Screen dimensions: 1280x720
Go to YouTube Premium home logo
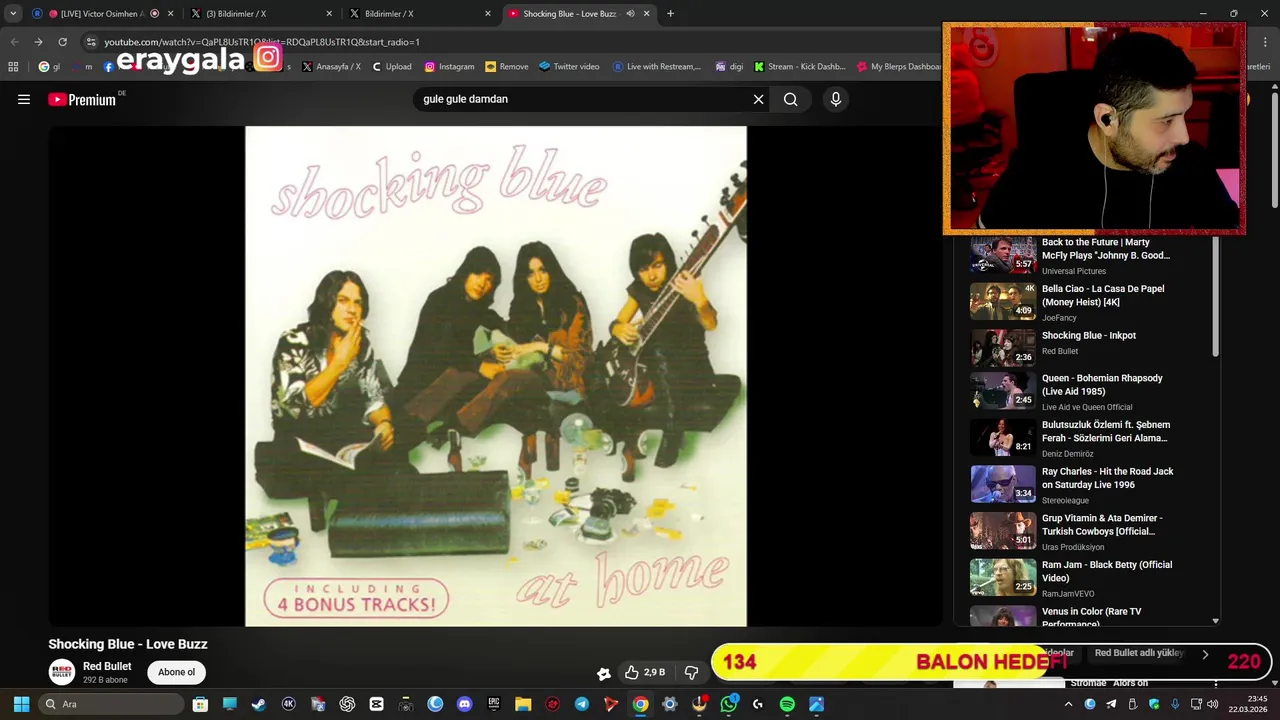pos(82,99)
